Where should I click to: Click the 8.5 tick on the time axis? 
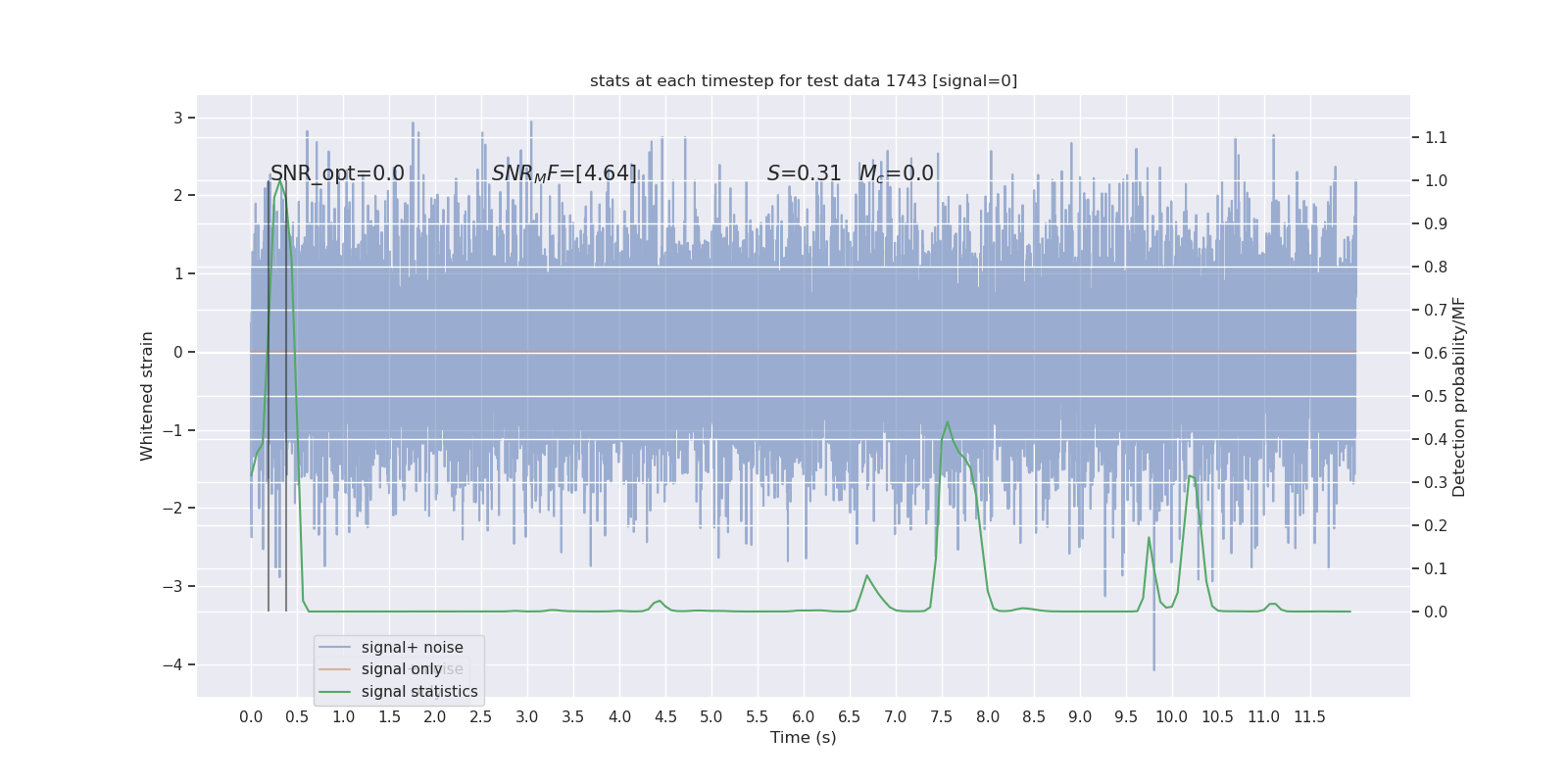coord(1034,717)
